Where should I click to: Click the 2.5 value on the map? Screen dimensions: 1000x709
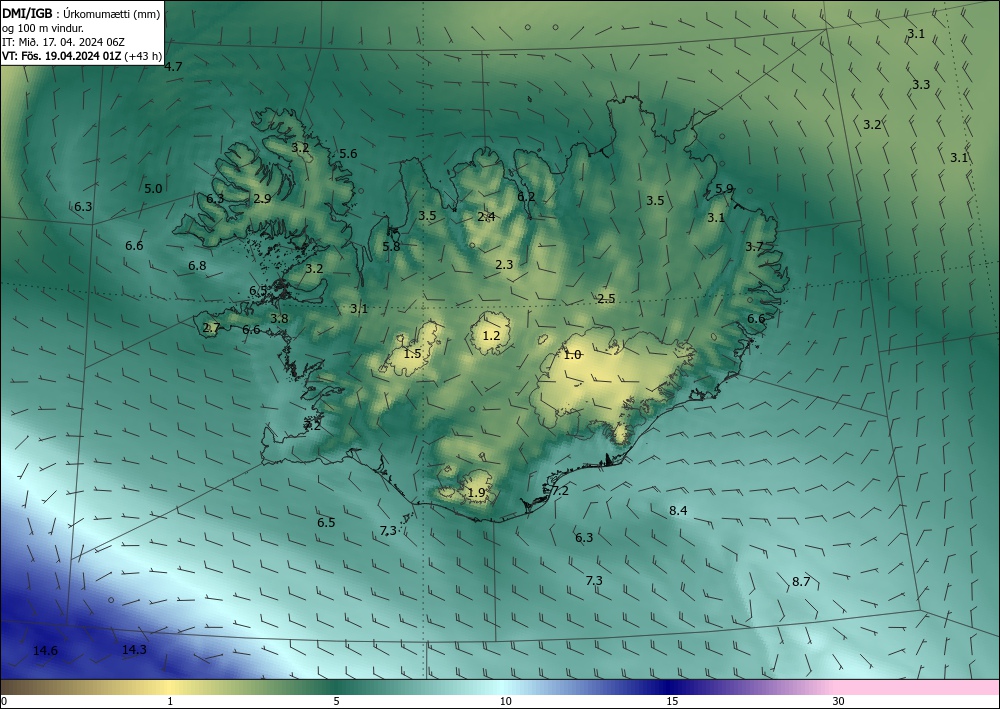606,299
